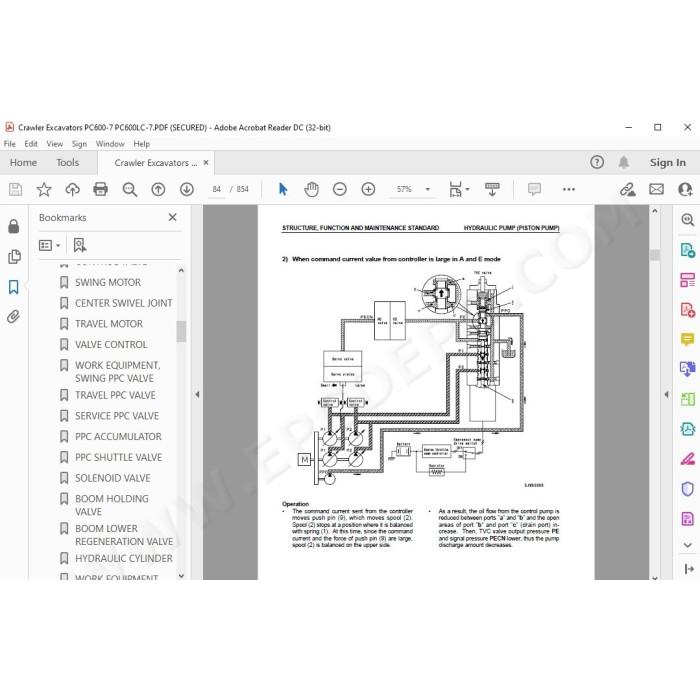Image resolution: width=700 pixels, height=700 pixels.
Task: Add a comment sticky note
Action: pos(534,189)
